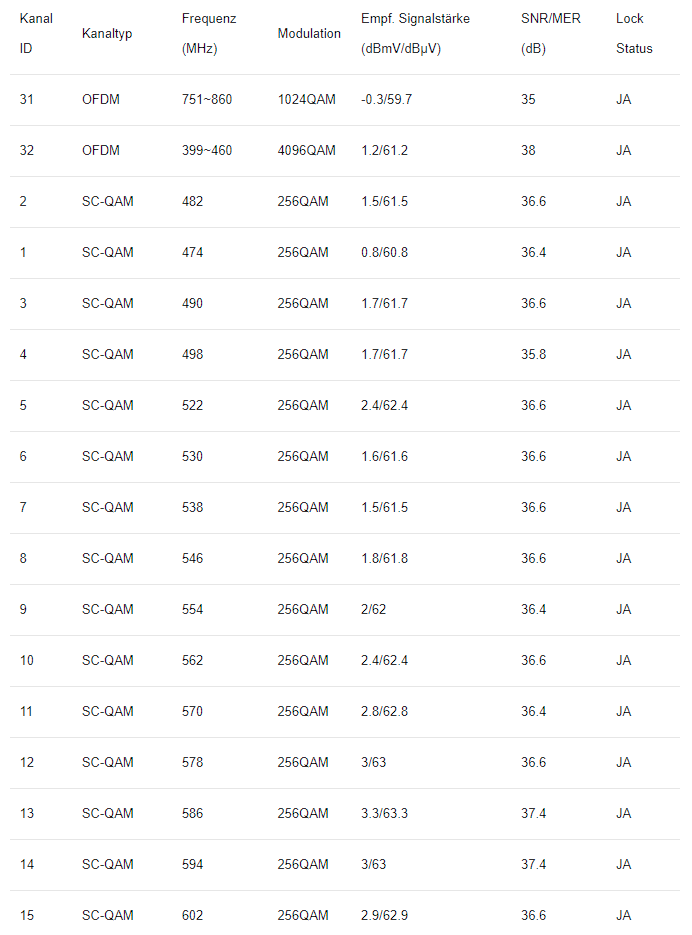Click the signal strength value -0.3/59.7
692x935 pixels.
click(x=386, y=100)
